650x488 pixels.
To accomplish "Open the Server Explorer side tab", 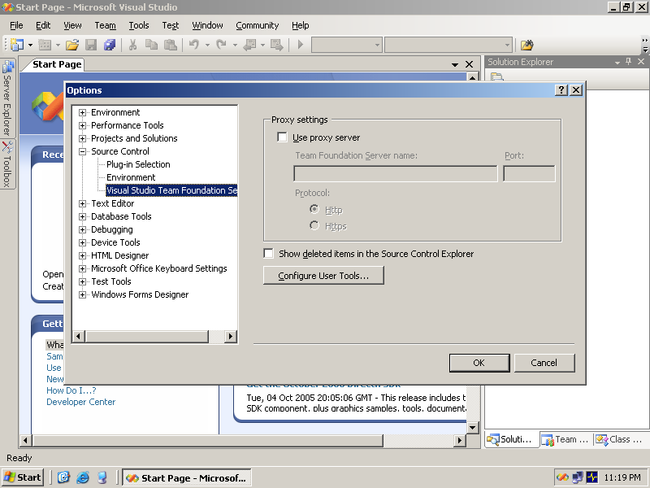I will coord(7,99).
